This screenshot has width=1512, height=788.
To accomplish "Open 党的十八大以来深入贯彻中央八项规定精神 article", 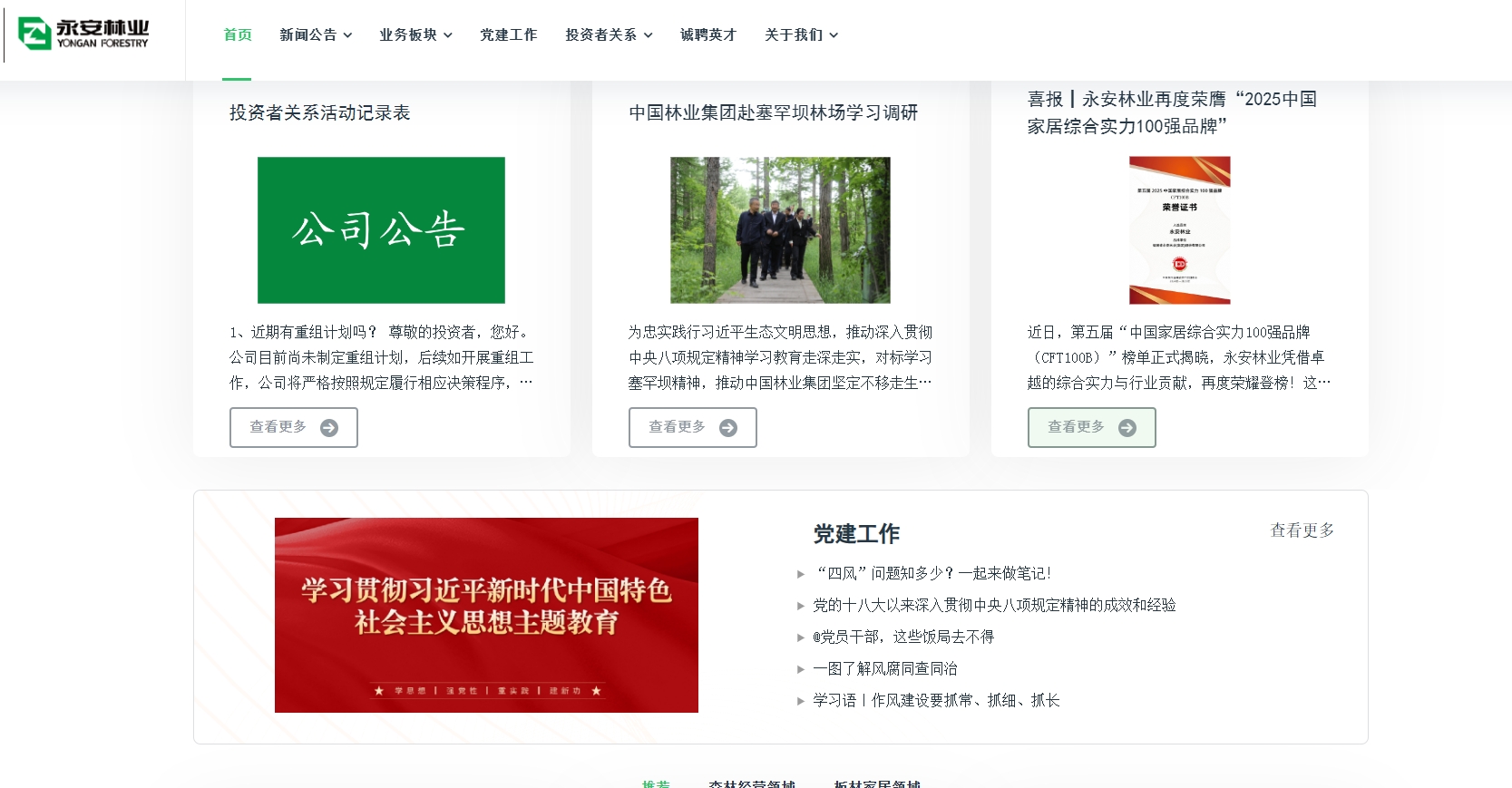I will (x=994, y=605).
